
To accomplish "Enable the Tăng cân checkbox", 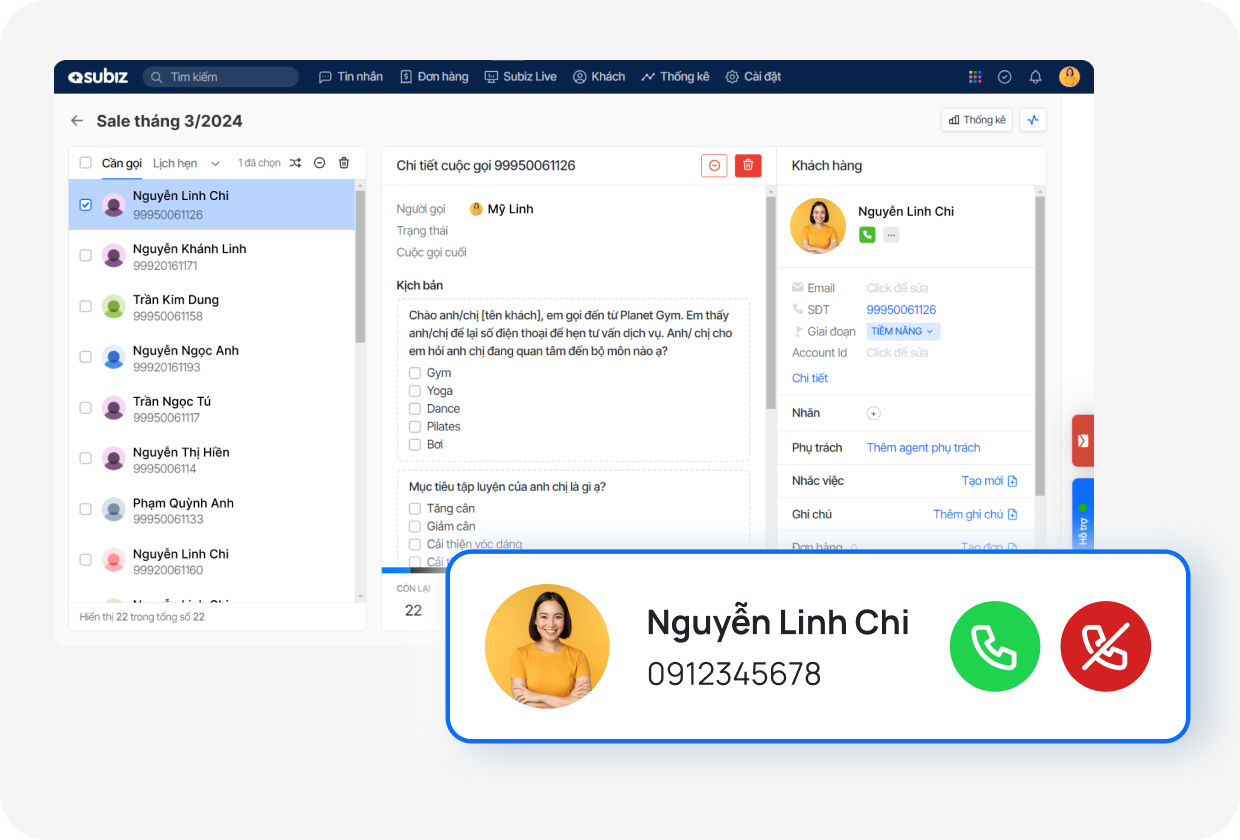I will point(415,509).
